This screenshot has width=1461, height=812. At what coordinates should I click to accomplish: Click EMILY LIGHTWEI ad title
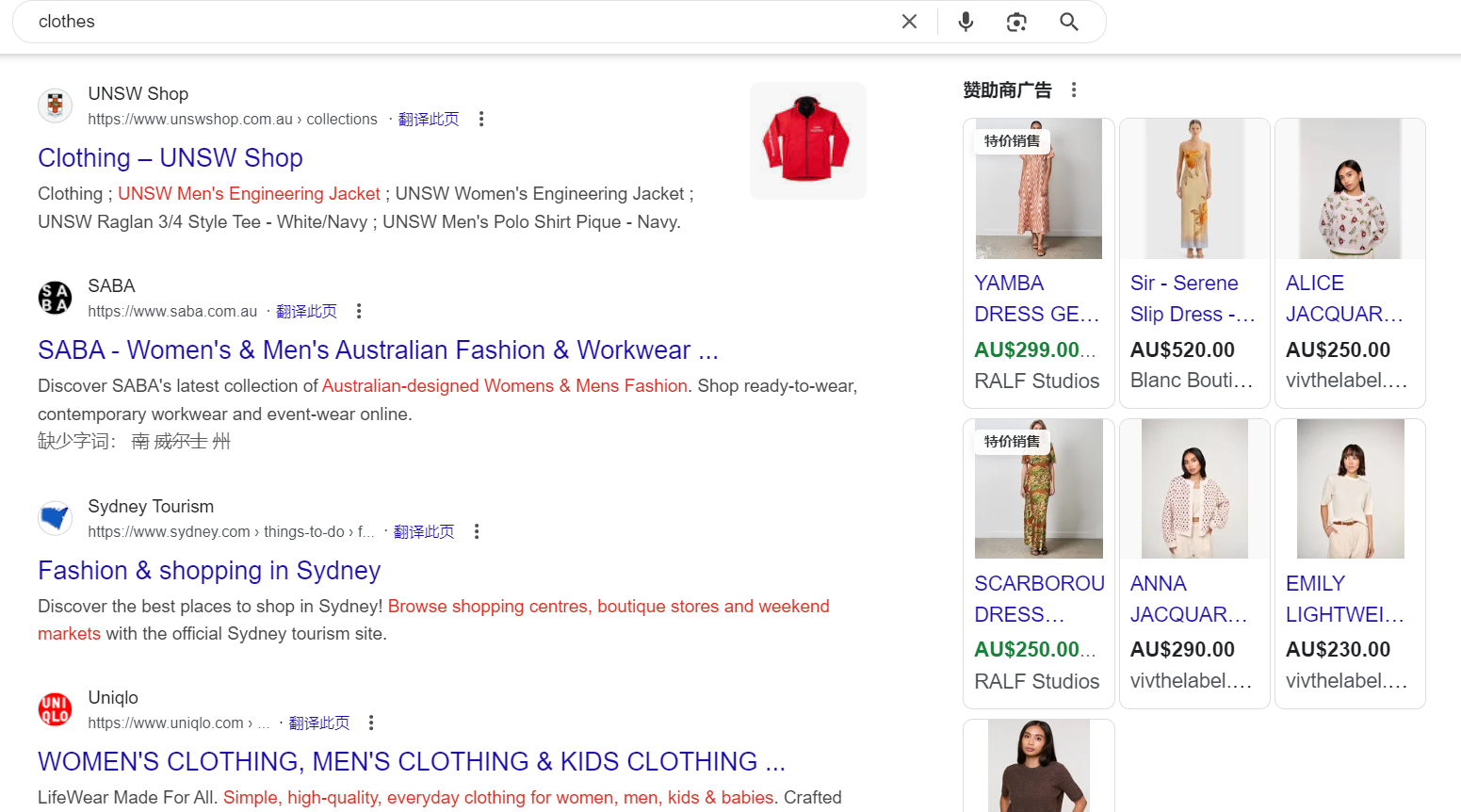[x=1345, y=599]
